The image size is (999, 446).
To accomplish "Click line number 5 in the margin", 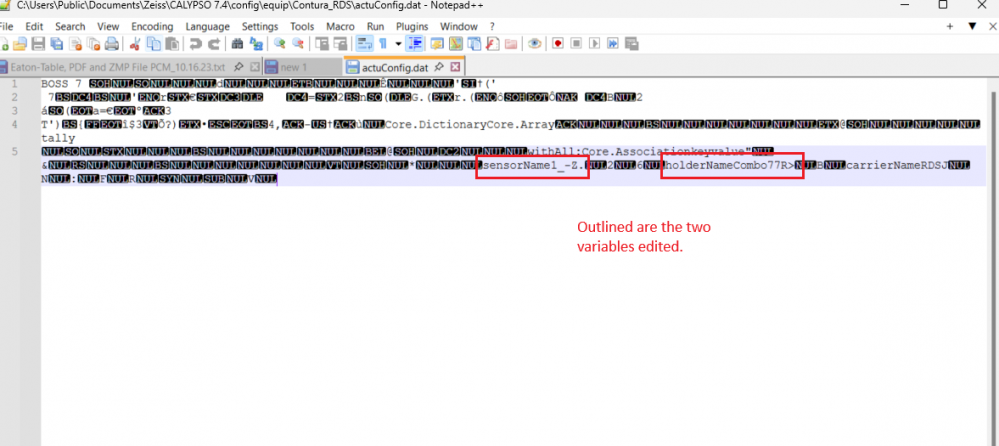I will point(14,152).
